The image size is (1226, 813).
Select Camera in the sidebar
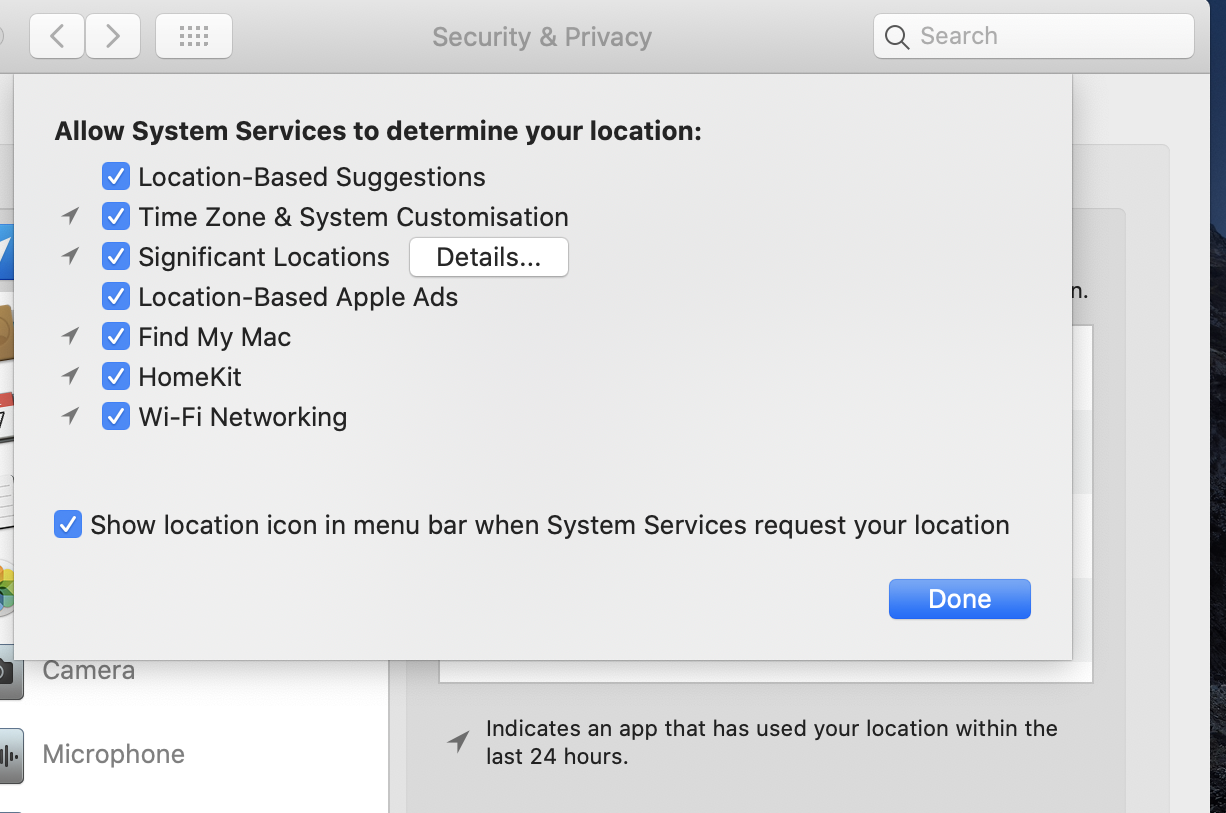click(x=88, y=670)
